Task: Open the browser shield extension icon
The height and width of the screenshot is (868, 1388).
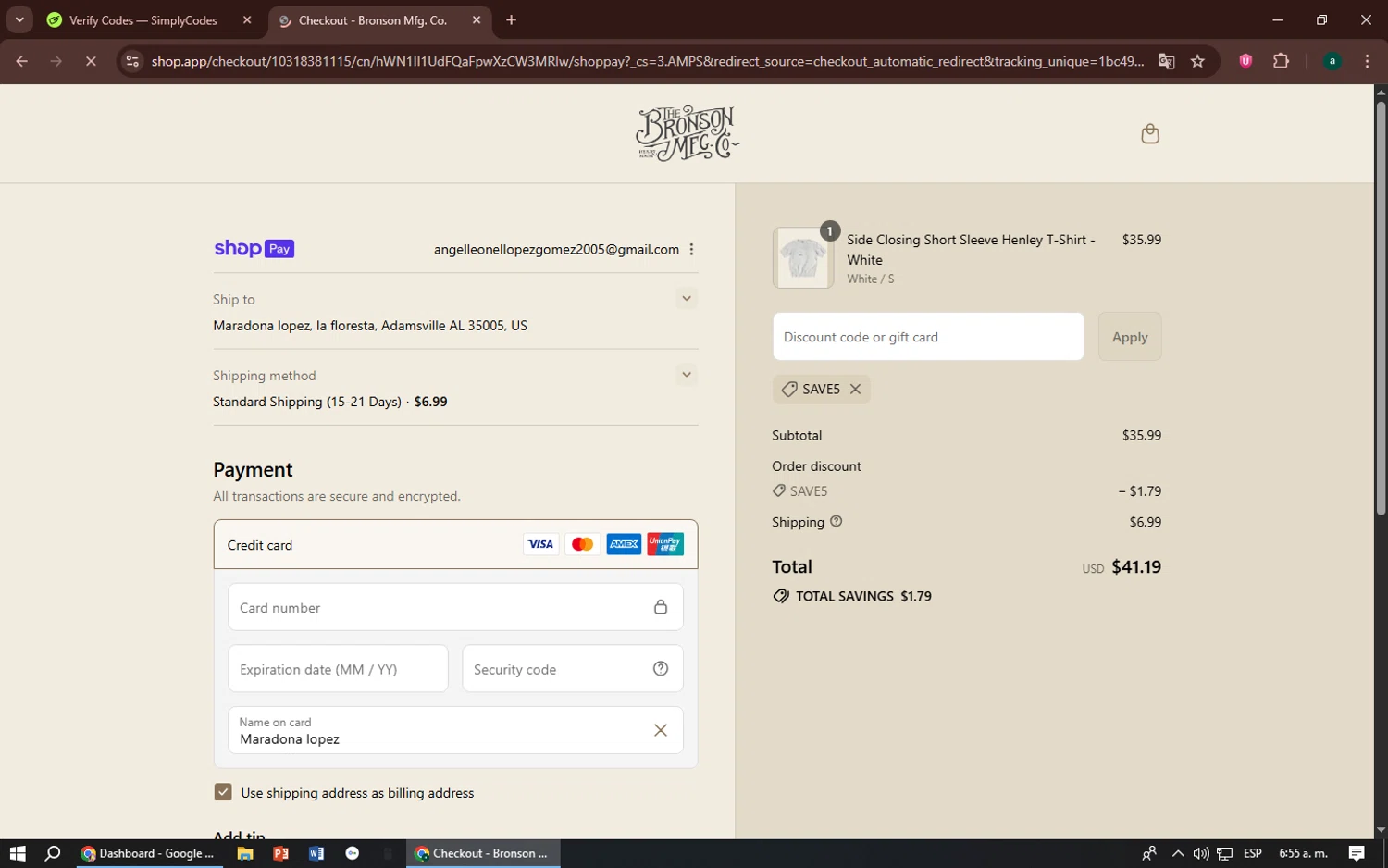Action: coord(1246,61)
